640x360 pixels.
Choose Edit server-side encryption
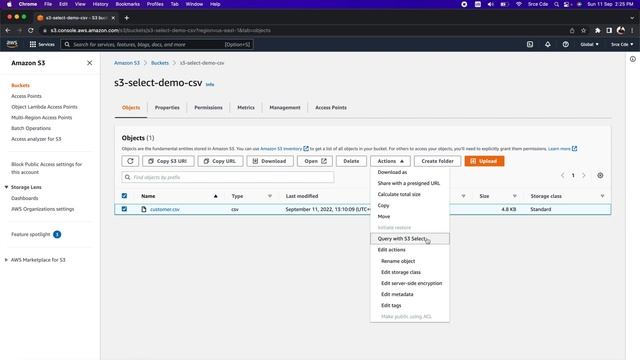click(x=410, y=283)
